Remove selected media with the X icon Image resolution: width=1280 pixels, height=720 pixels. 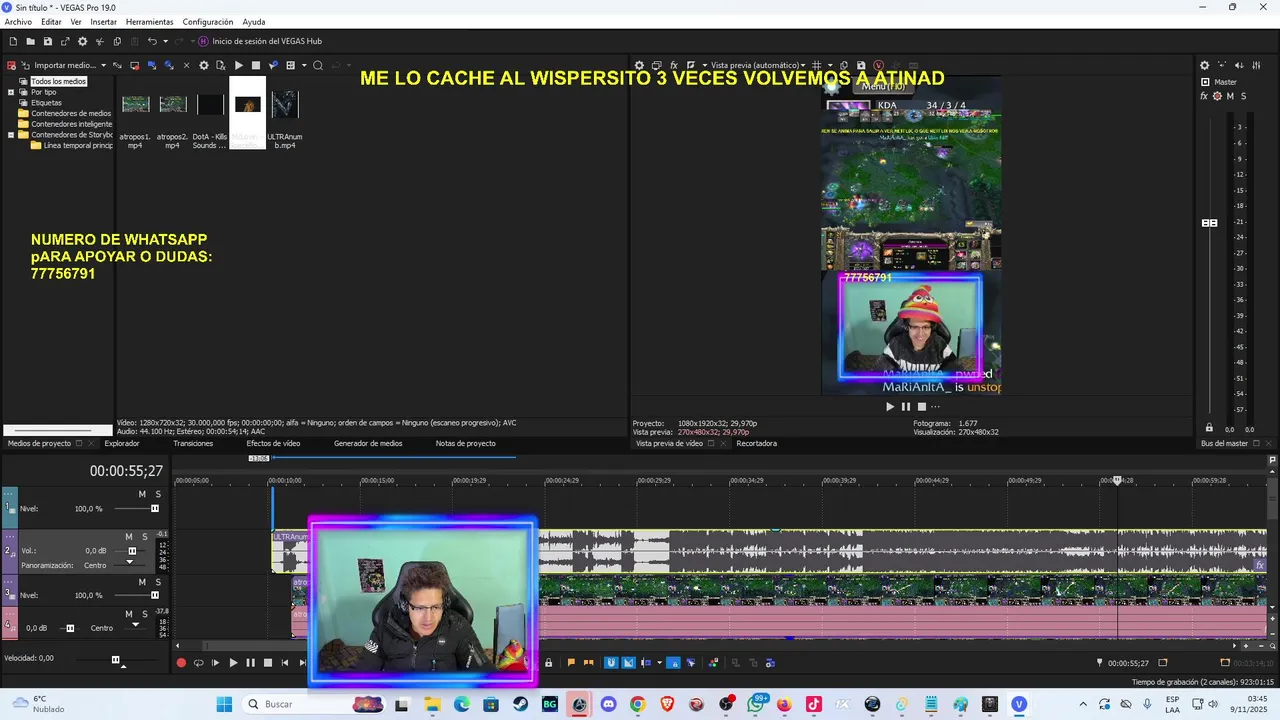[x=186, y=65]
